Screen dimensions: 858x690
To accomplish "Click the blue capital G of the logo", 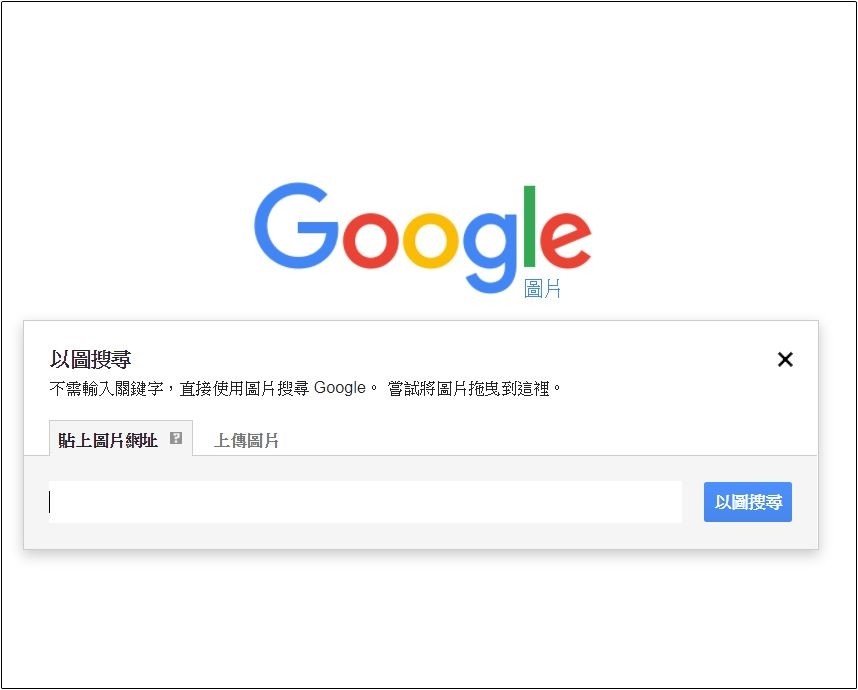I will coord(297,225).
